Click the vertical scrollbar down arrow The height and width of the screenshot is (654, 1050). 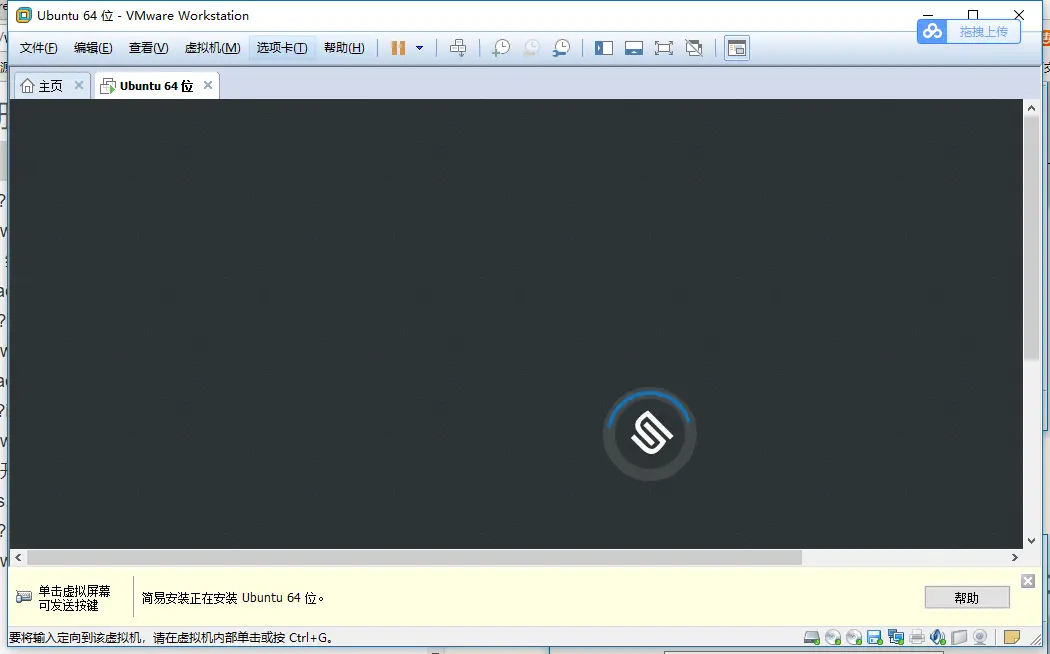[x=1031, y=541]
